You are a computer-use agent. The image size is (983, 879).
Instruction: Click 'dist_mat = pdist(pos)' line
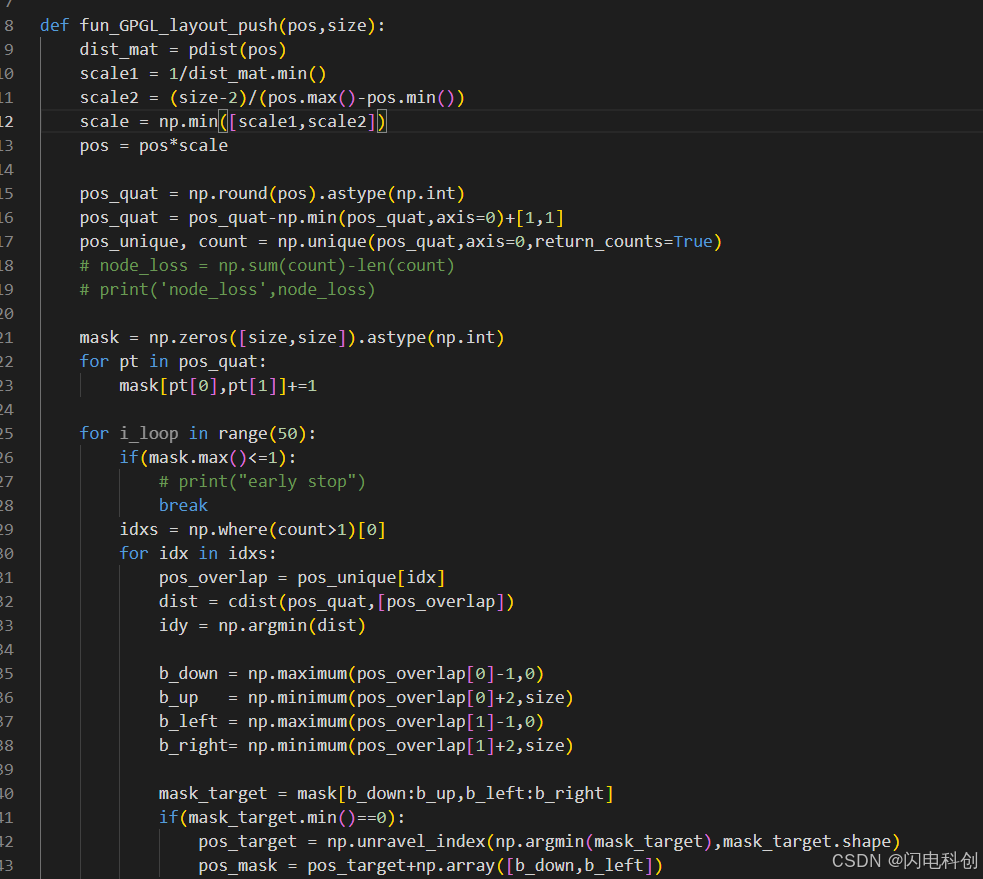tap(182, 50)
